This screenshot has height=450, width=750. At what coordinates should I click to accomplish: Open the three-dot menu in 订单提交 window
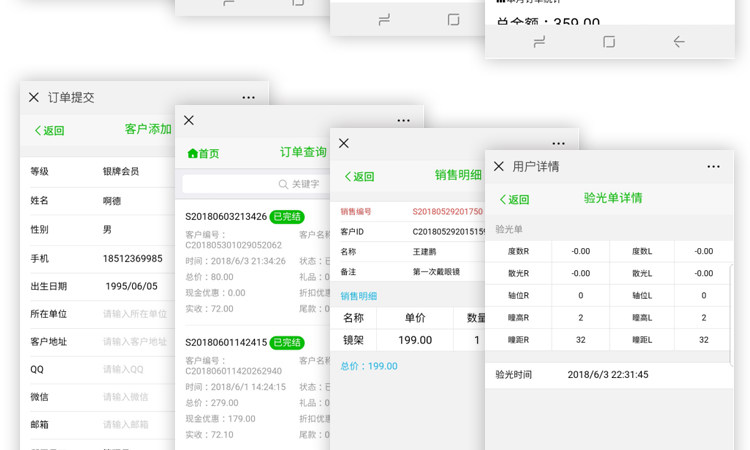[248, 98]
